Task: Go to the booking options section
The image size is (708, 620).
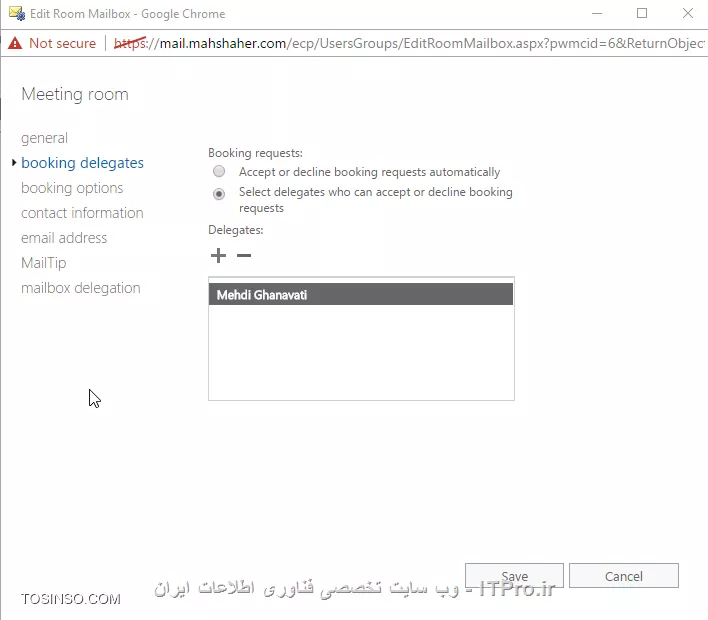Action: (72, 188)
